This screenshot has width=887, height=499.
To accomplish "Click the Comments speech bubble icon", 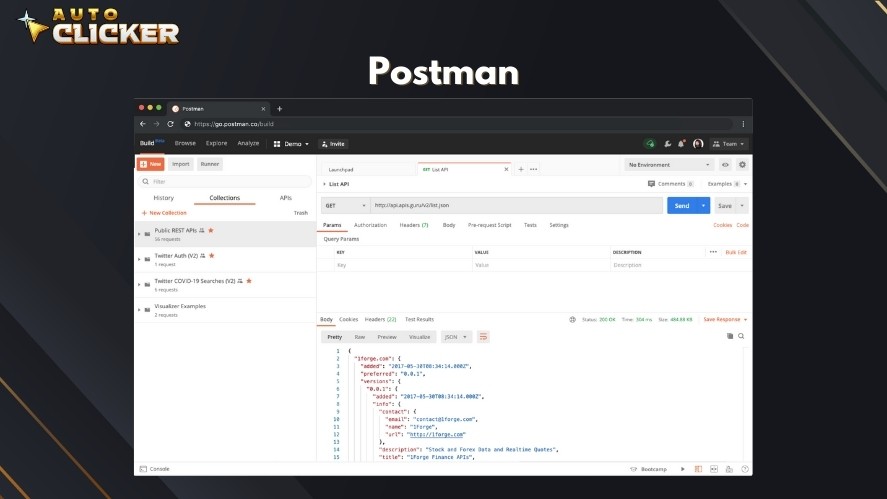I will (x=651, y=184).
